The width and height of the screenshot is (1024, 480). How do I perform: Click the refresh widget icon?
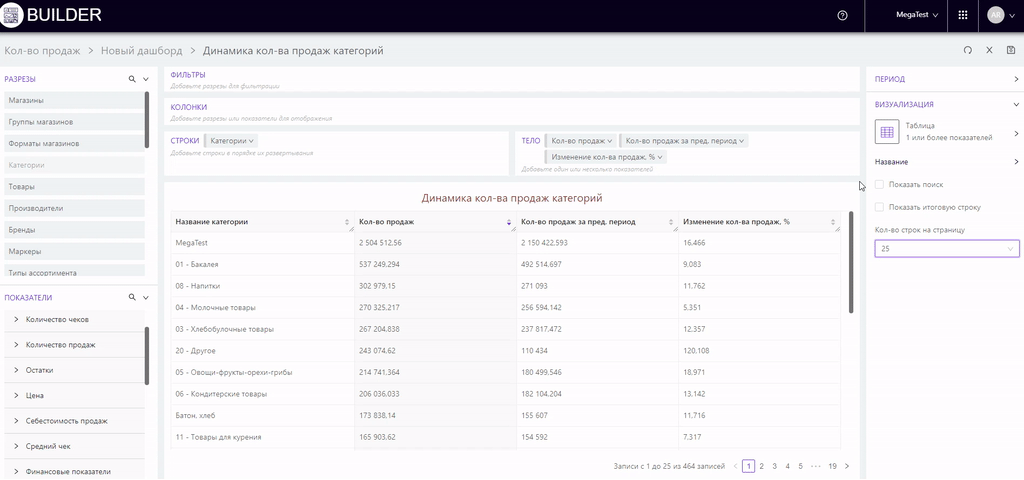(967, 50)
